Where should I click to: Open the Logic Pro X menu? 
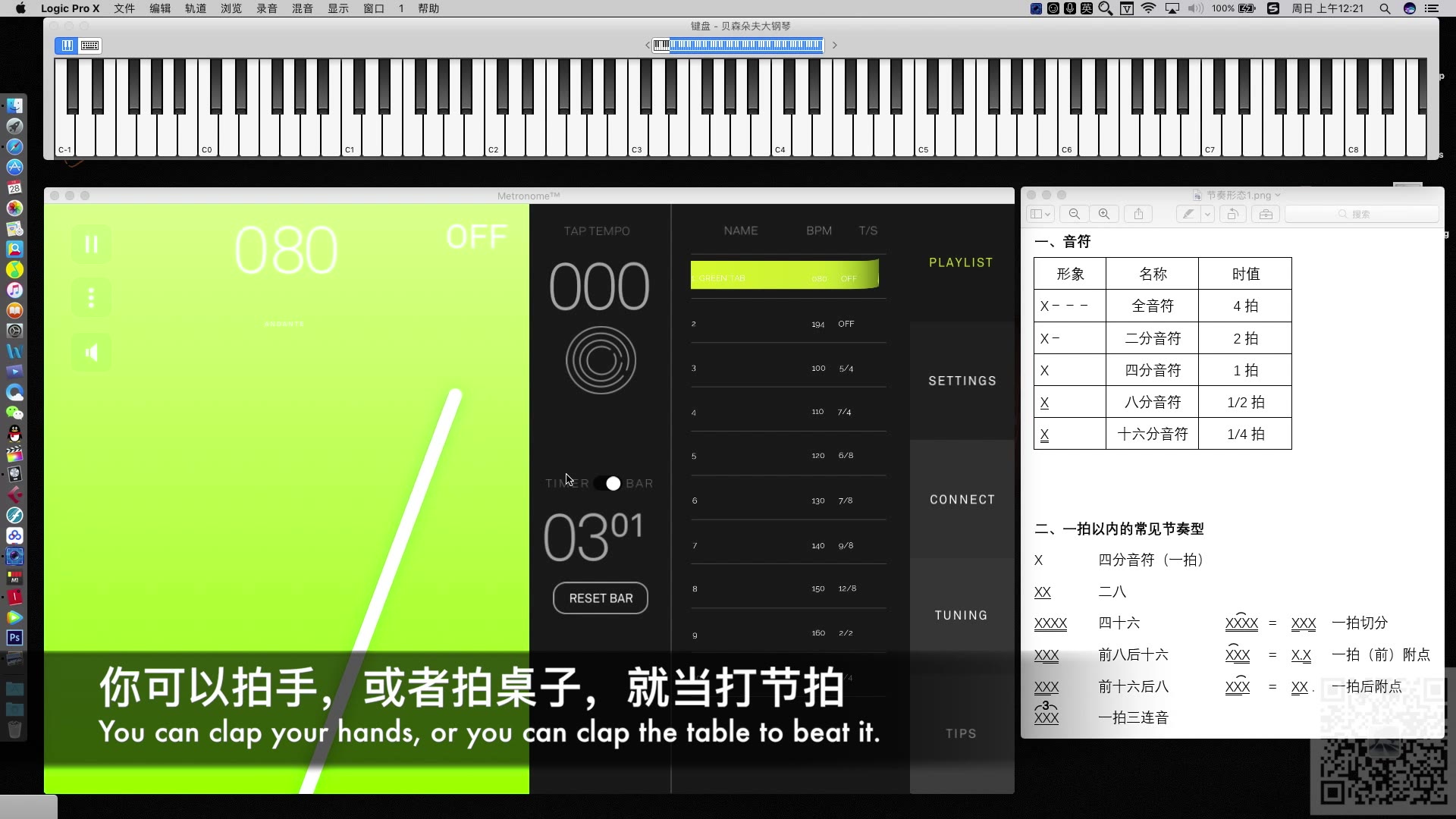pyautogui.click(x=70, y=8)
